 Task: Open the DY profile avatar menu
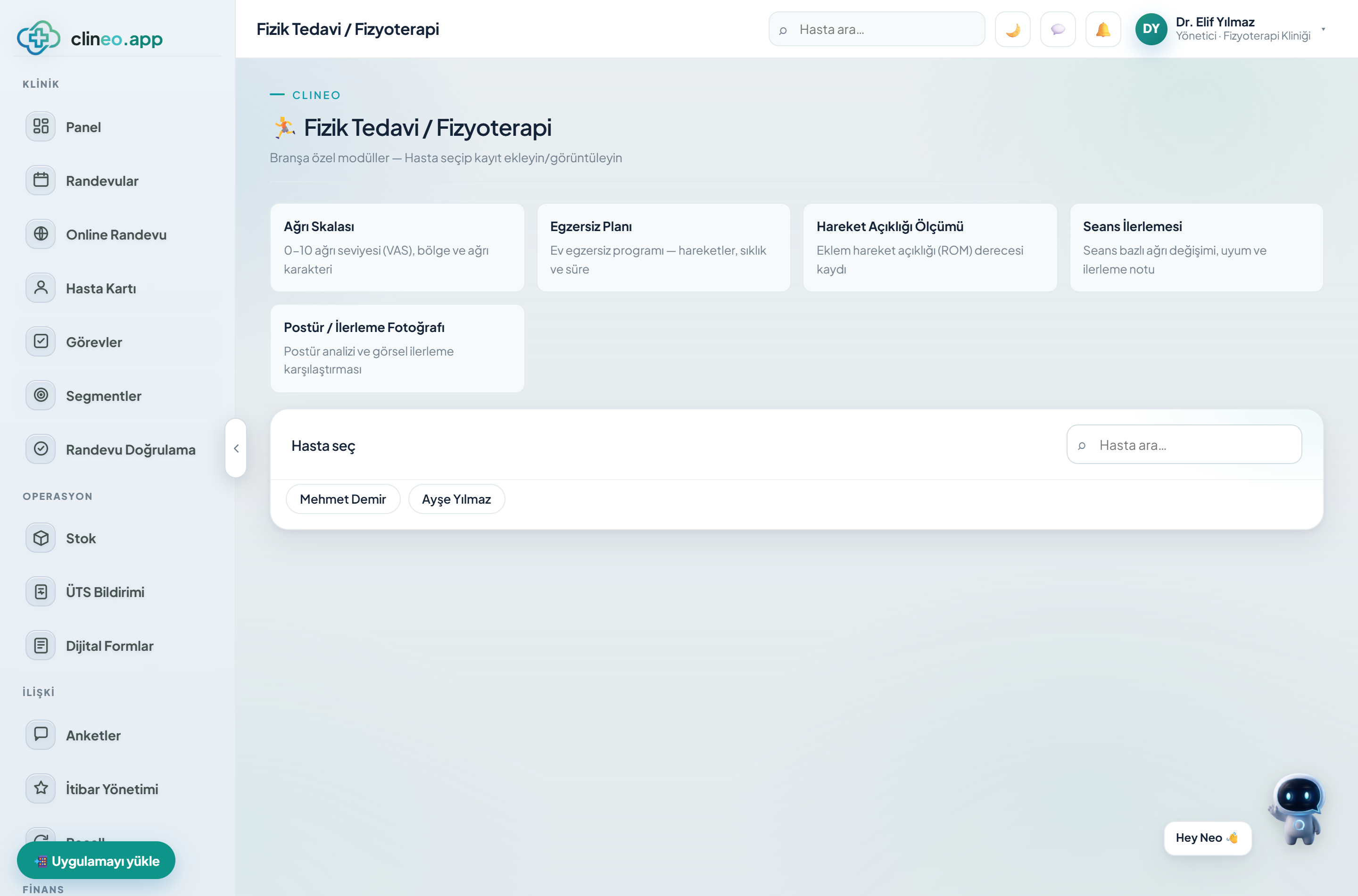(1151, 29)
